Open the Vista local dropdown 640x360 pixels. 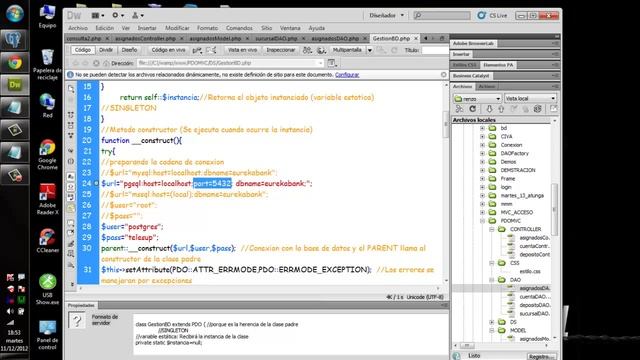pyautogui.click(x=530, y=98)
